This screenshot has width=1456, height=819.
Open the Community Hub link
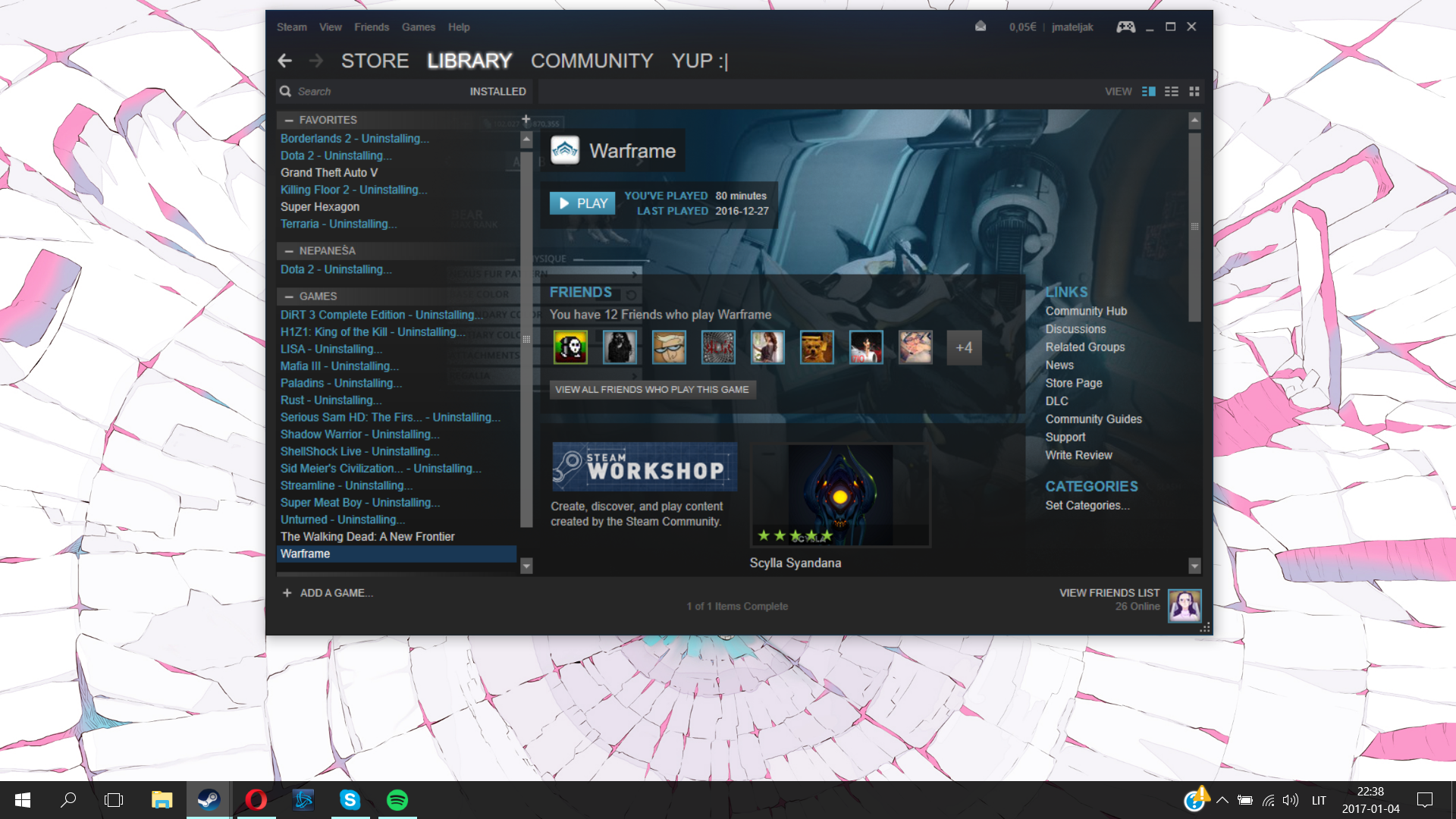[x=1085, y=311]
